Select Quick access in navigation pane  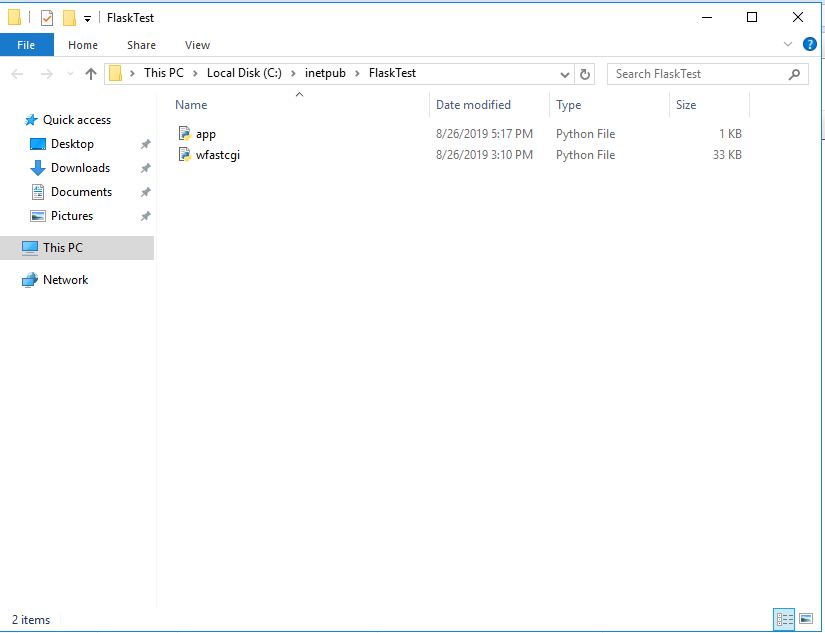77,120
